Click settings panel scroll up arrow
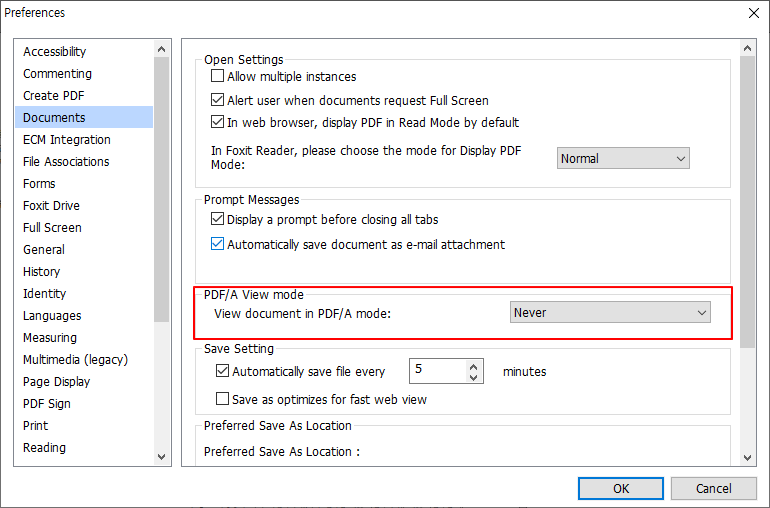Viewport: 770px width, 508px height. pyautogui.click(x=747, y=48)
